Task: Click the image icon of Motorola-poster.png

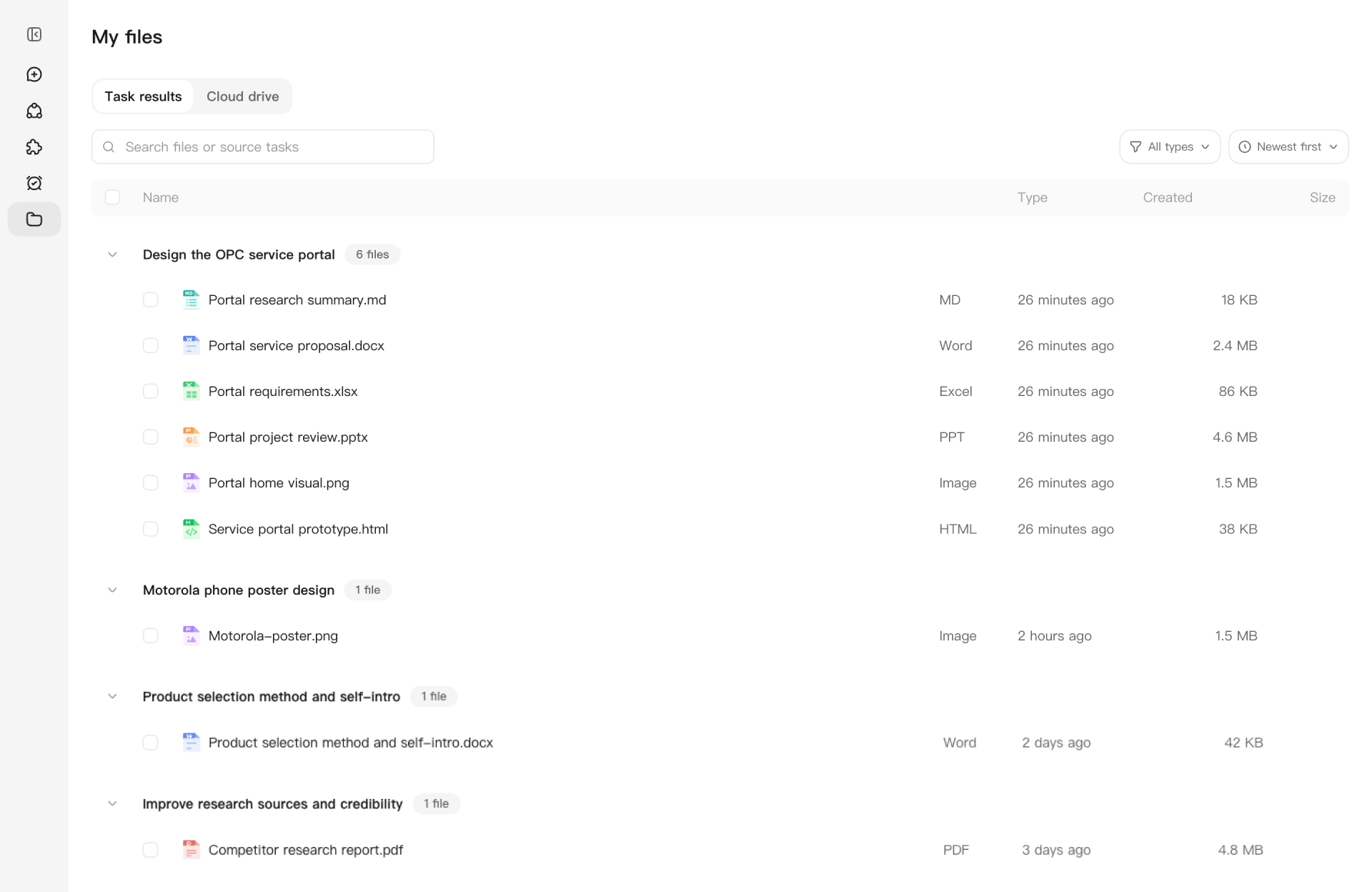Action: point(191,635)
